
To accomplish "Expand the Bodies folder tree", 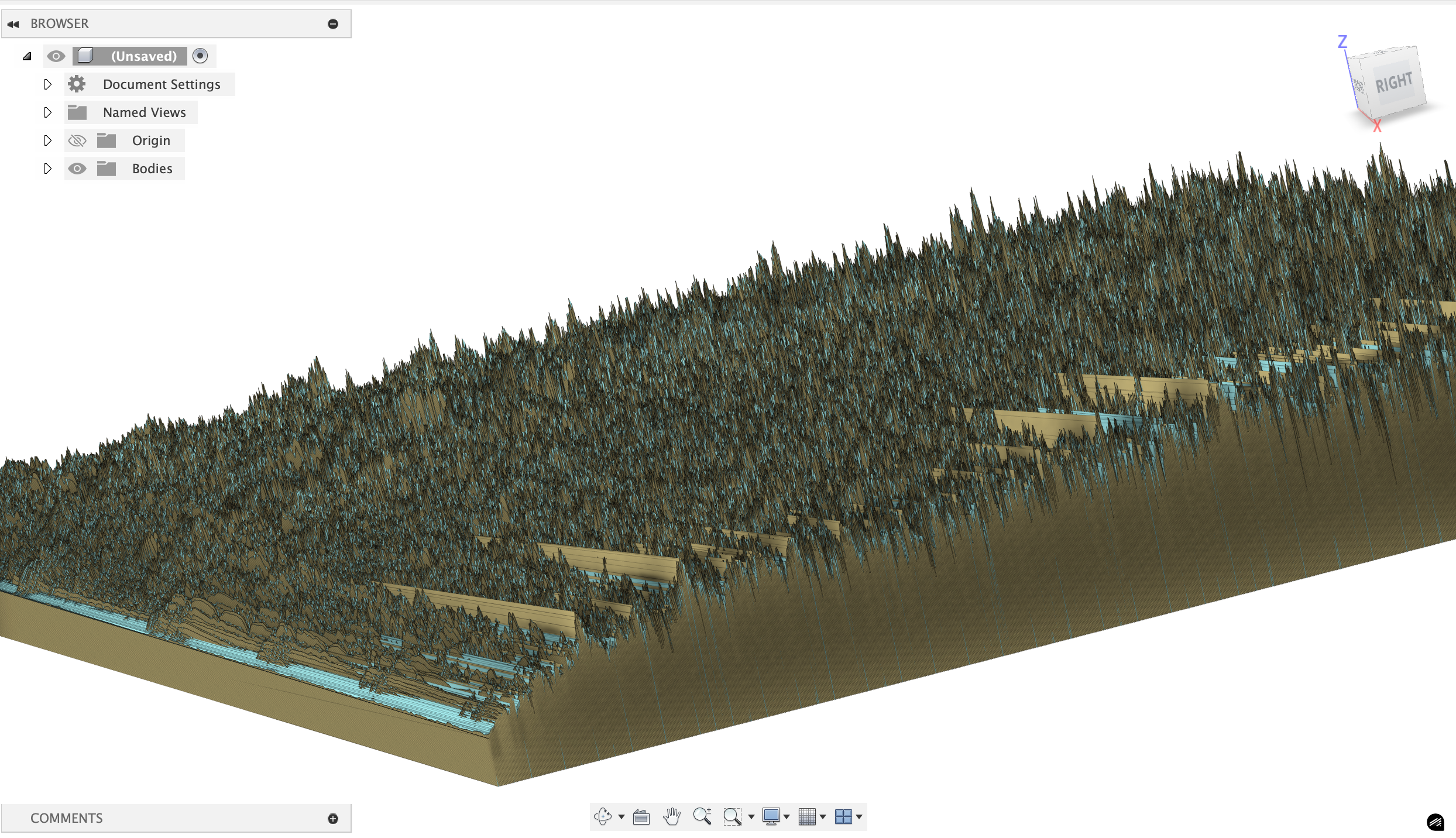I will pos(47,169).
